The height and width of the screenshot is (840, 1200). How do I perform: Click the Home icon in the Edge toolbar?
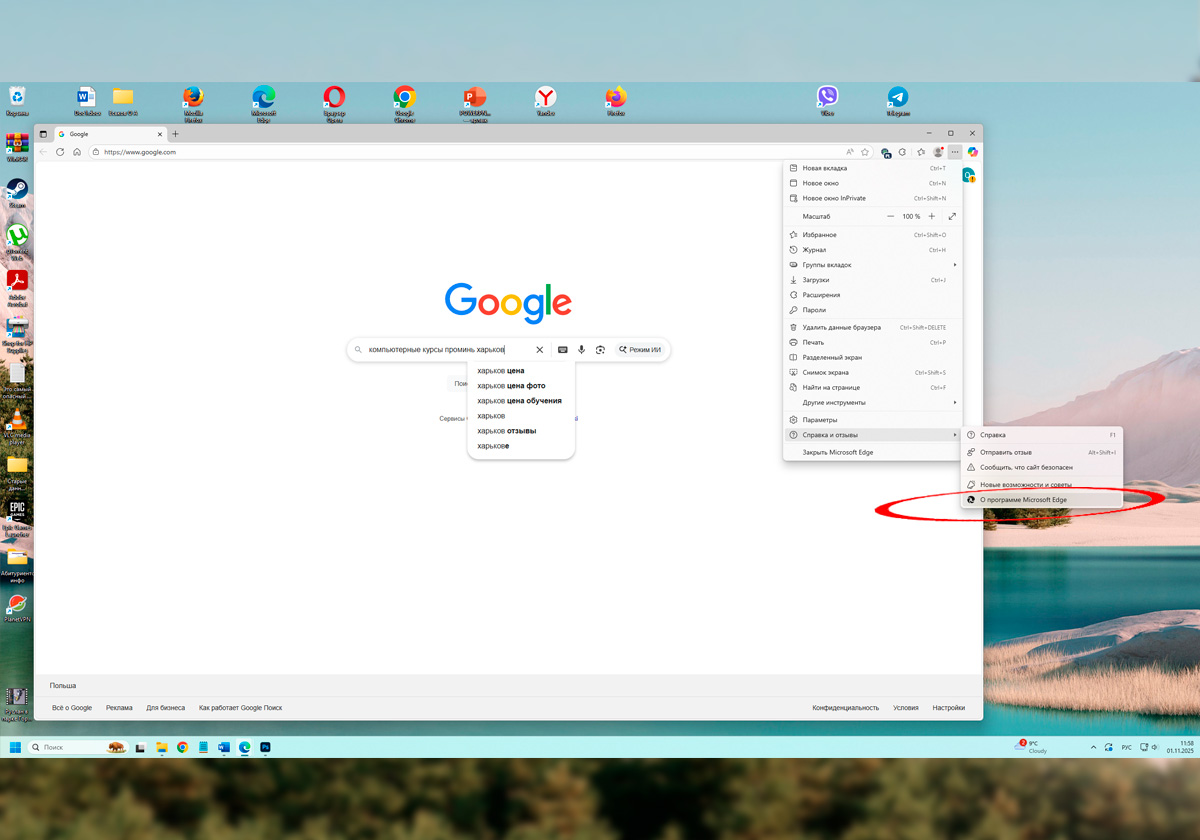click(77, 152)
